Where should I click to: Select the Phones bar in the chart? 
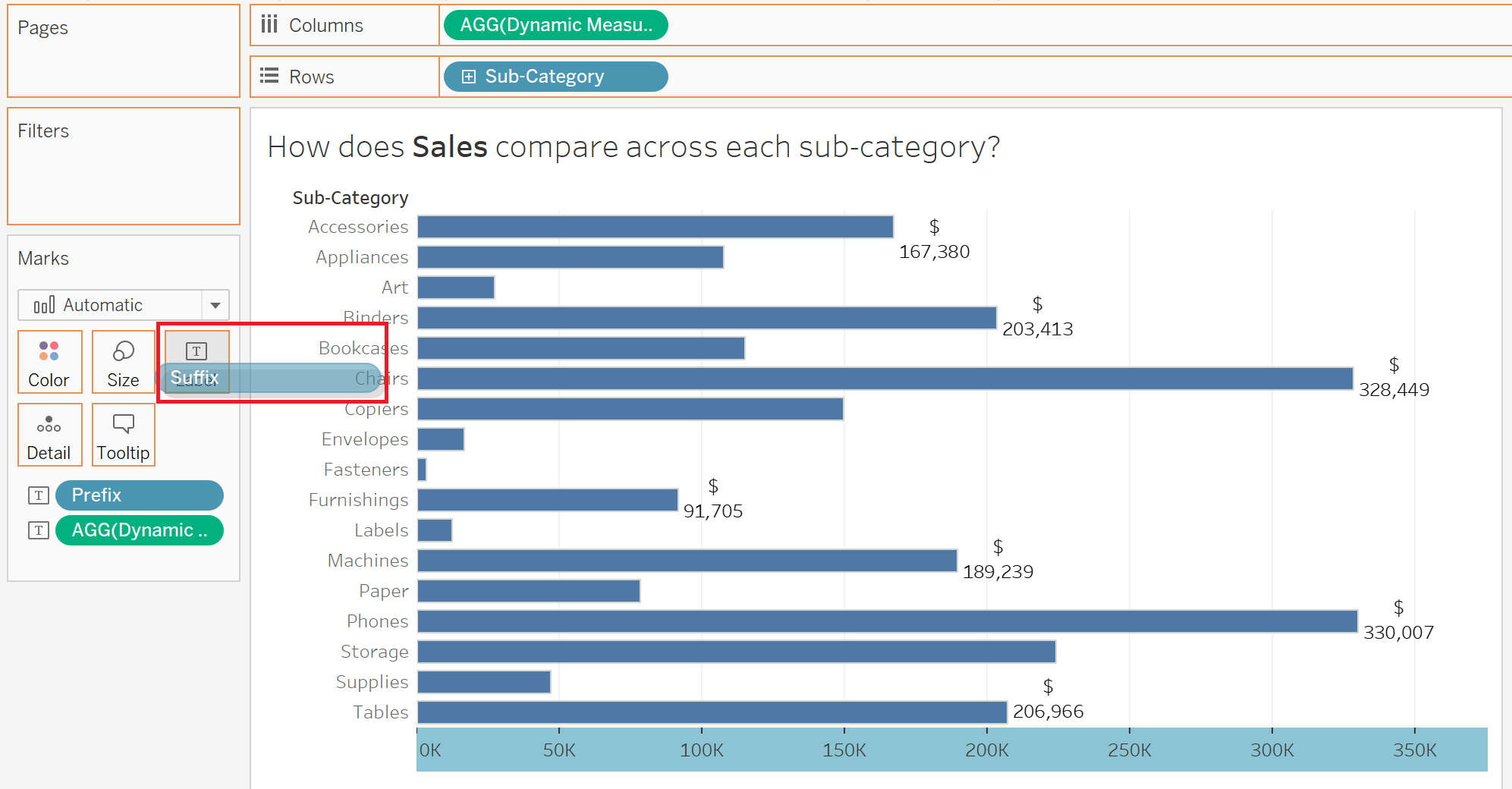coord(888,621)
